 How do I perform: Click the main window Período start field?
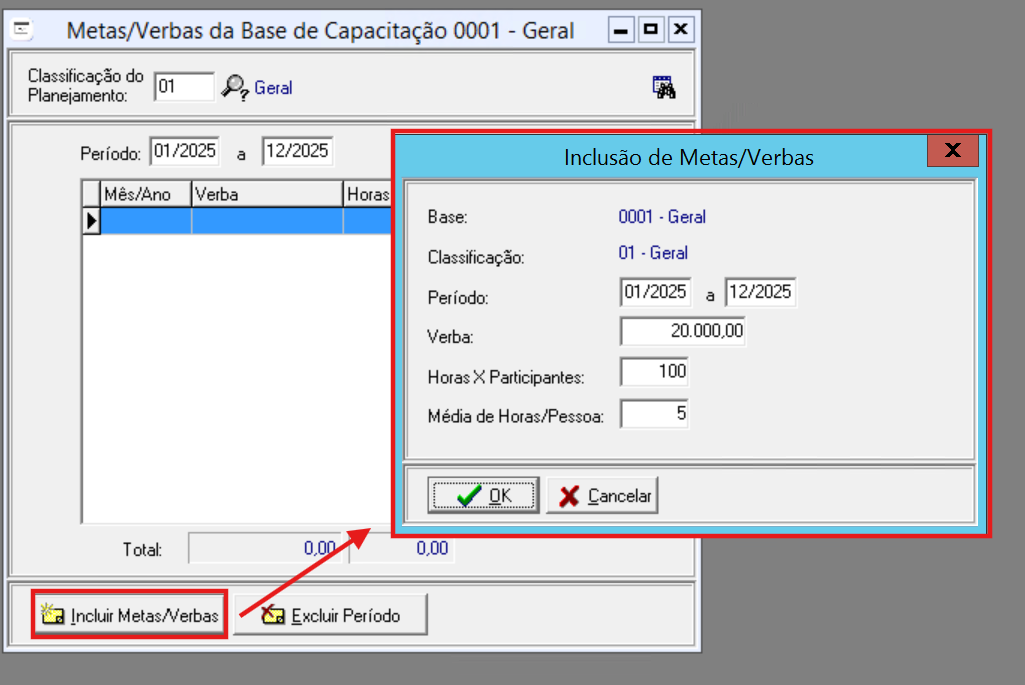(x=184, y=152)
